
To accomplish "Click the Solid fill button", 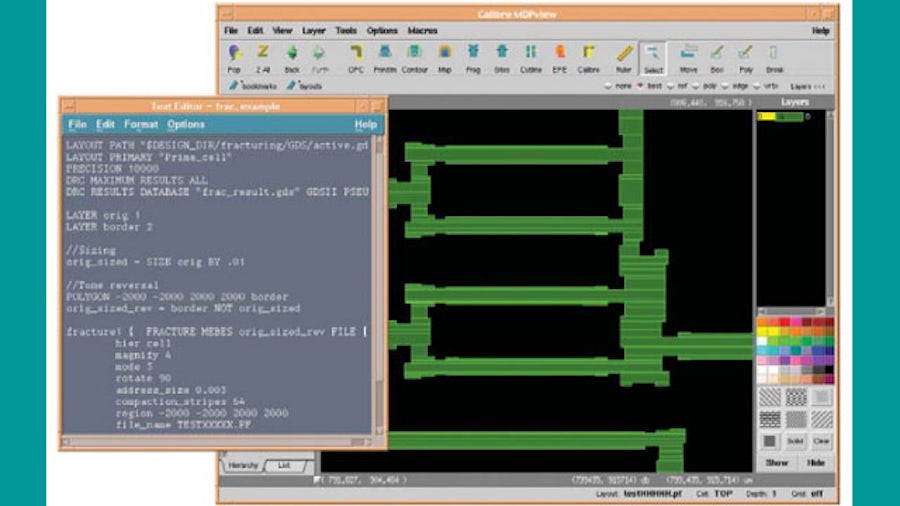I will (795, 441).
